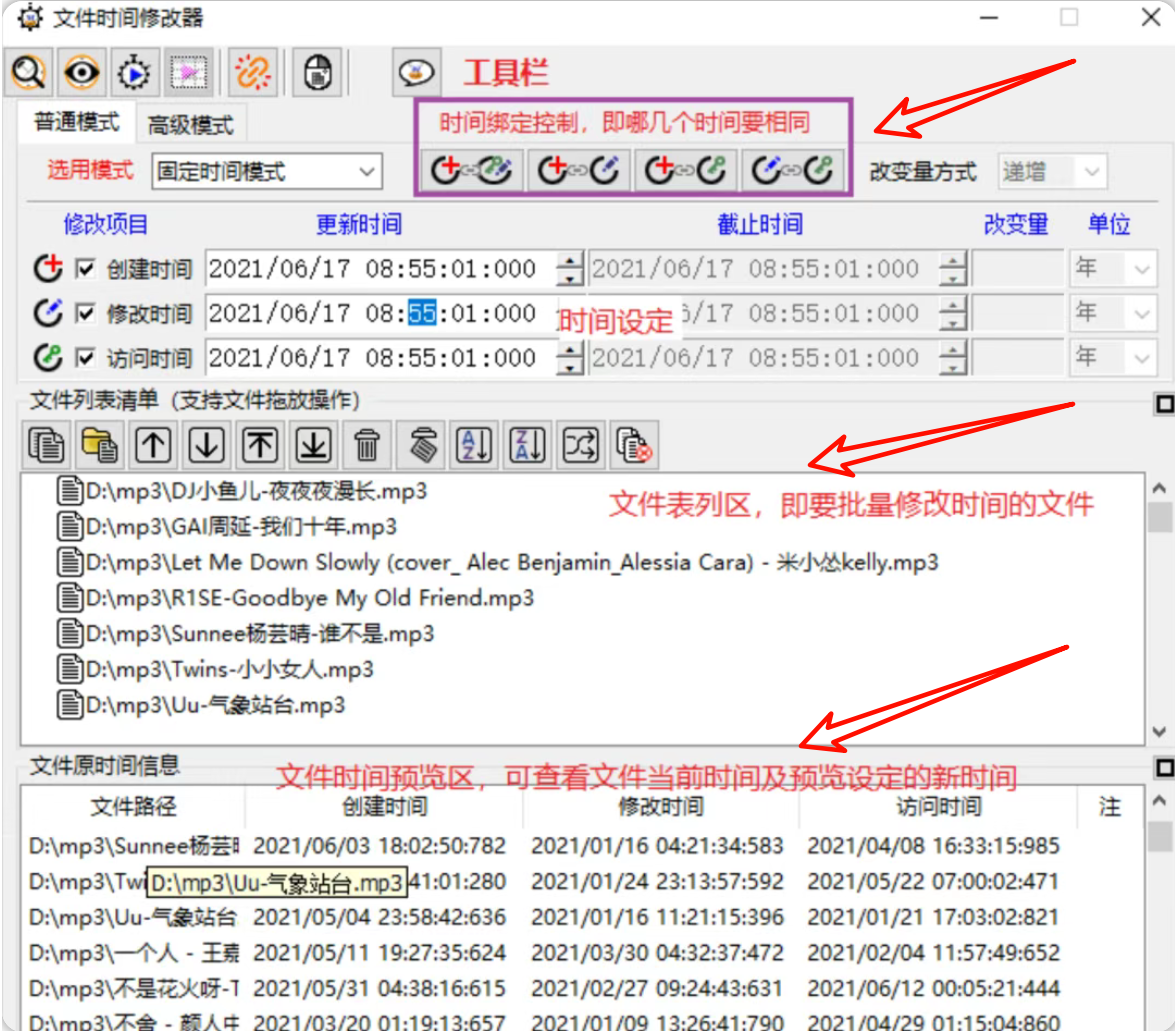Click file list scrollbar down arrow
Image resolution: width=1175 pixels, height=1031 pixels.
click(x=1159, y=731)
